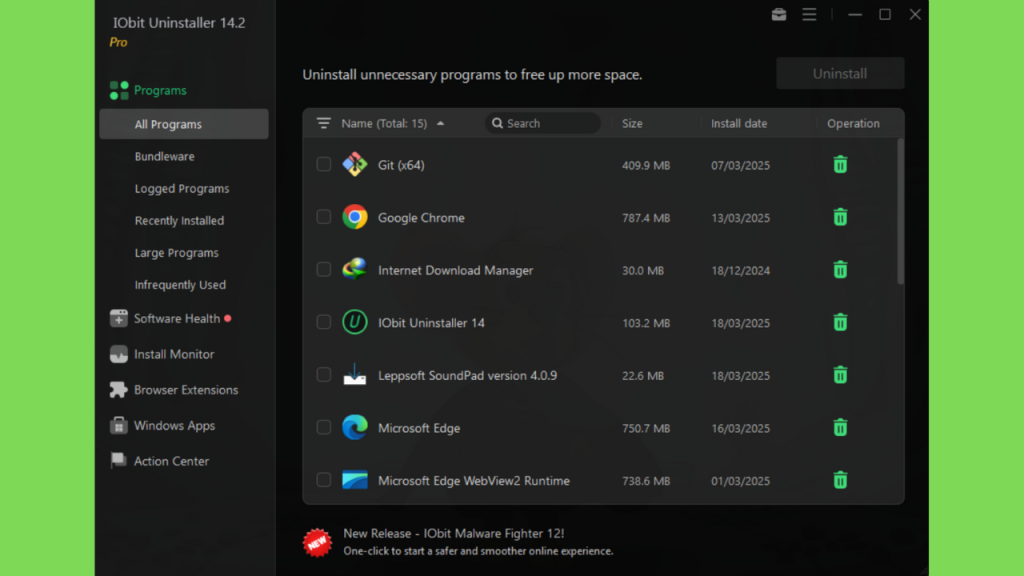The height and width of the screenshot is (576, 1024).
Task: Open the toolbox briefcase icon in title bar
Action: (x=778, y=14)
